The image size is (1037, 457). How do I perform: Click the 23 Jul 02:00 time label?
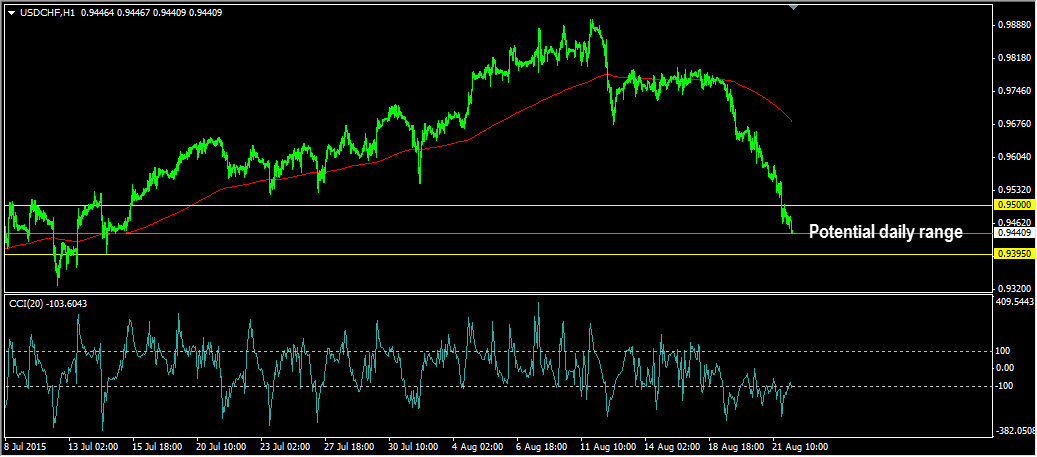pos(284,446)
